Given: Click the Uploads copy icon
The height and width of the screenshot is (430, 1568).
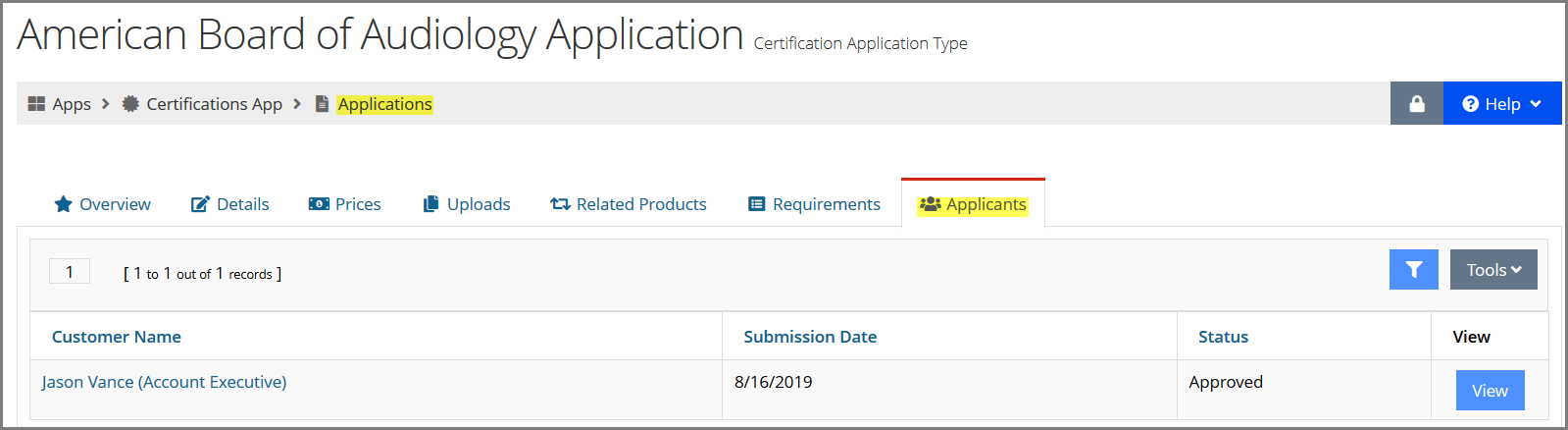Looking at the screenshot, I should click(x=430, y=204).
